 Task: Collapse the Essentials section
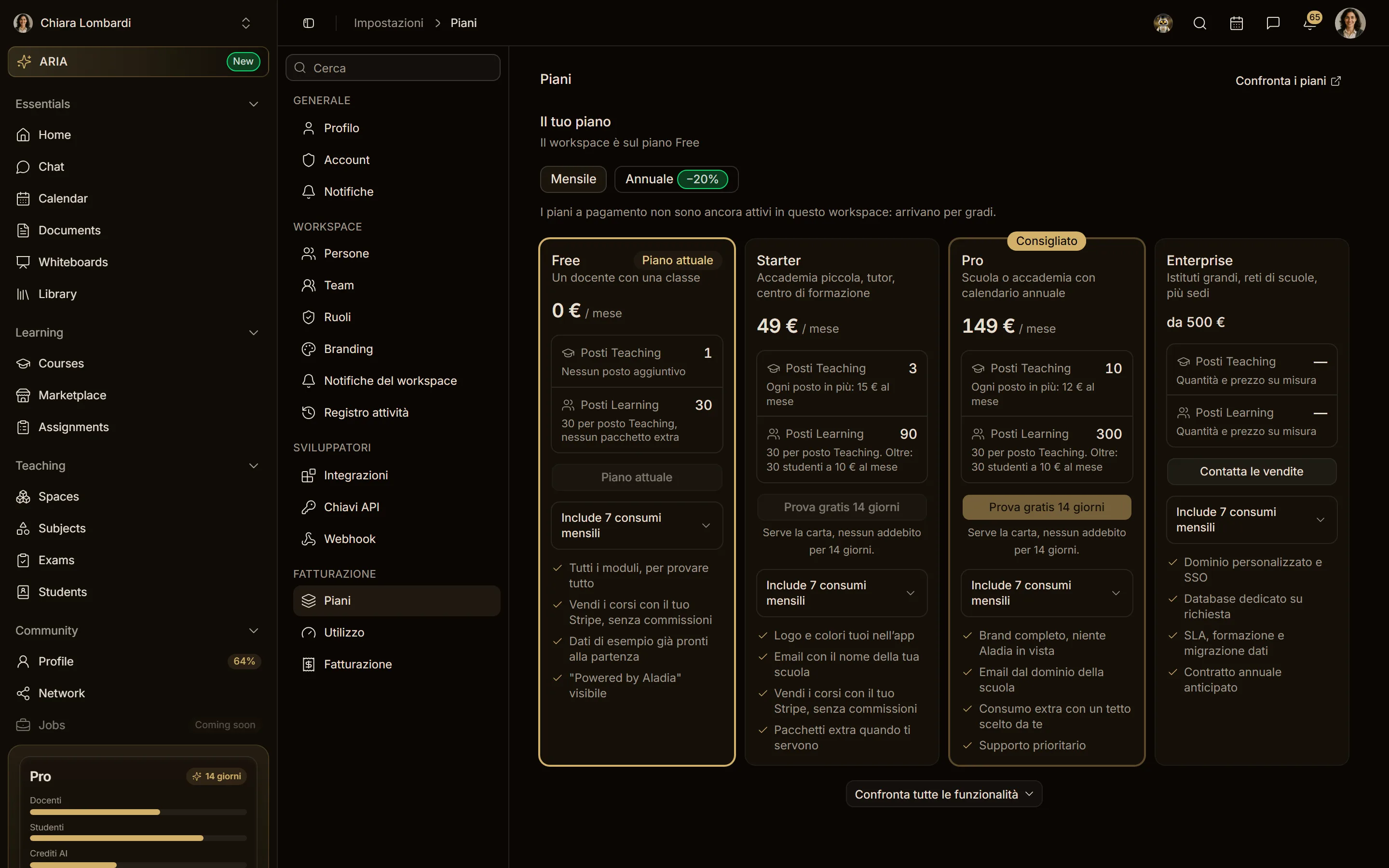[x=253, y=104]
